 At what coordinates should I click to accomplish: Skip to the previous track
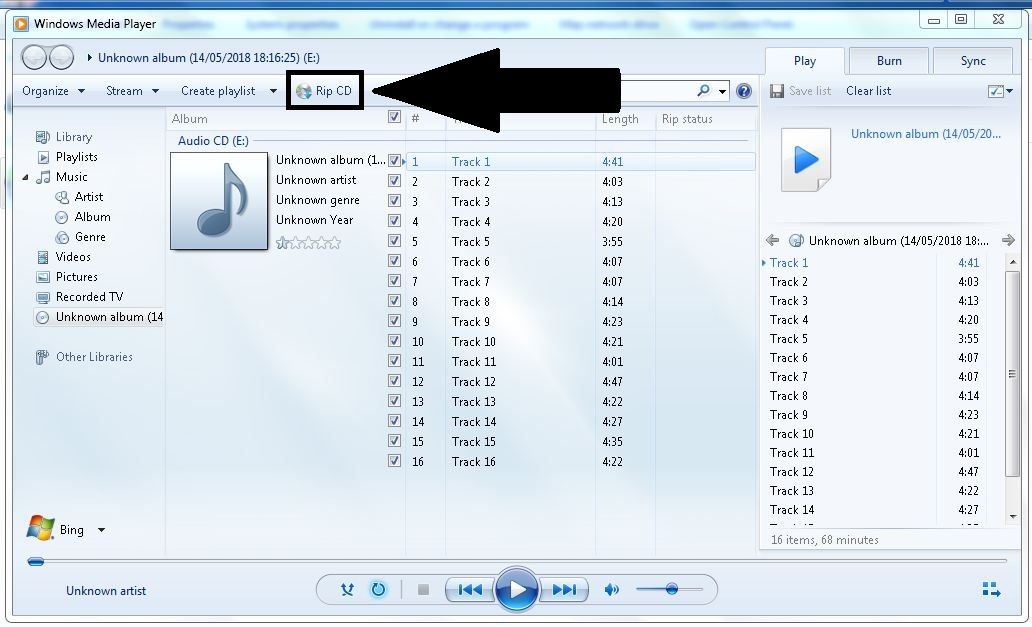[x=469, y=589]
